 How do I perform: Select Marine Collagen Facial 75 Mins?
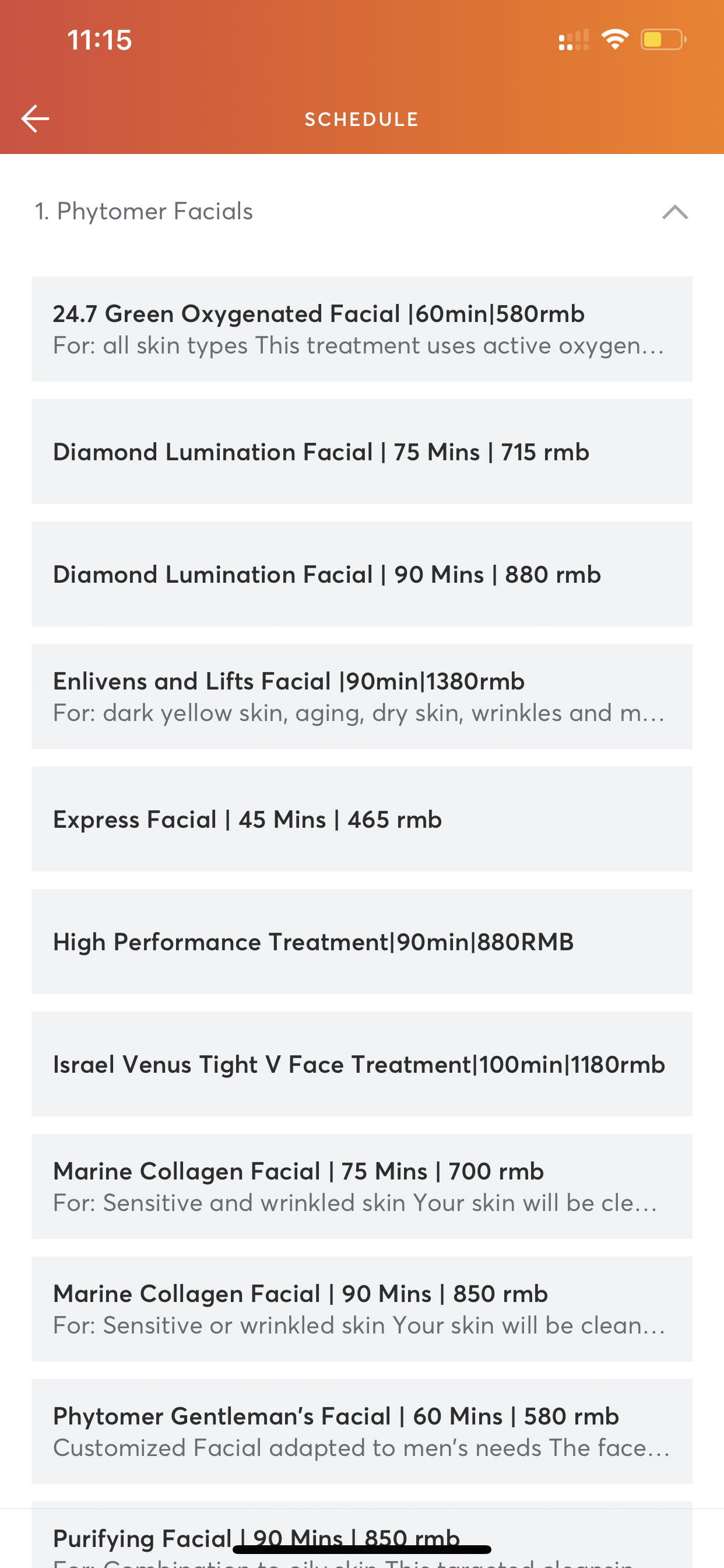click(361, 1186)
